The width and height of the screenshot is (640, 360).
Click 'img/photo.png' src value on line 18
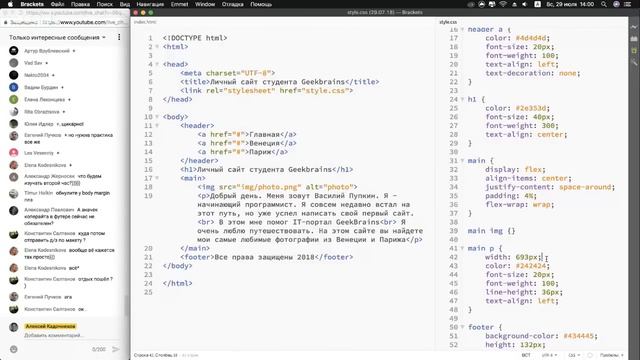(x=269, y=187)
